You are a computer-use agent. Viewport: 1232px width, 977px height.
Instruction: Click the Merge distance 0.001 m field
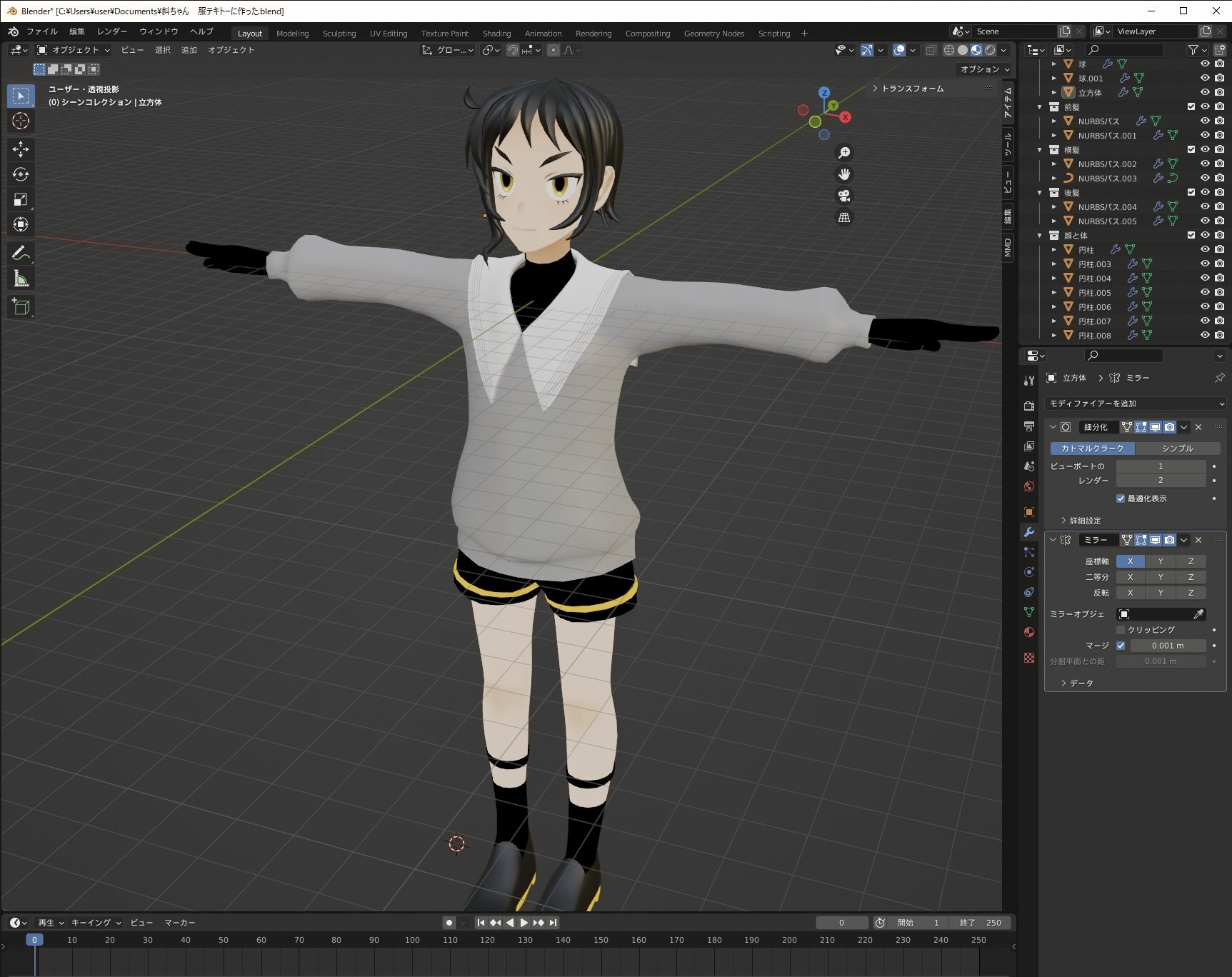1167,646
